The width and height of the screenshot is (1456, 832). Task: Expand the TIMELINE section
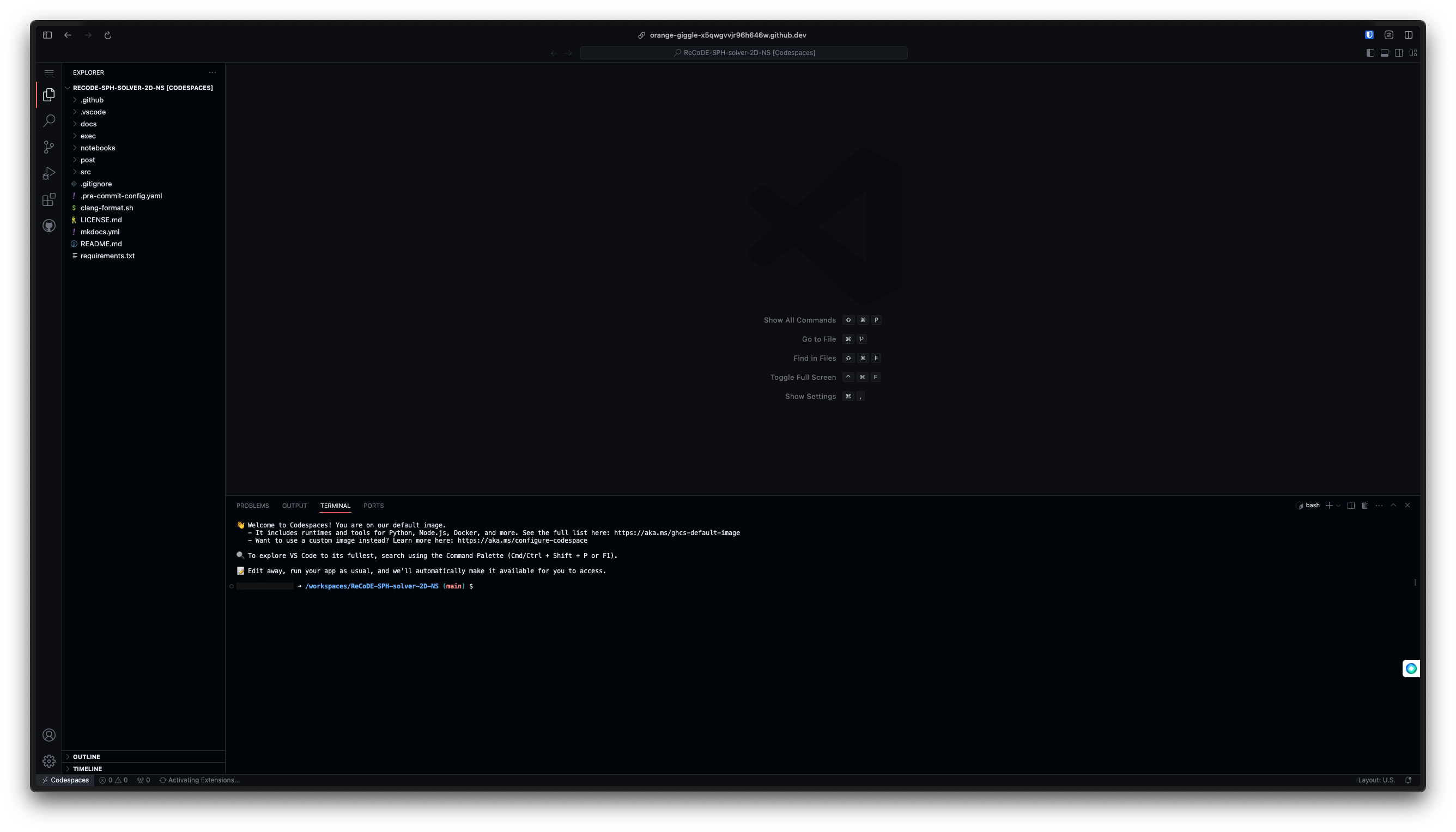[x=143, y=769]
